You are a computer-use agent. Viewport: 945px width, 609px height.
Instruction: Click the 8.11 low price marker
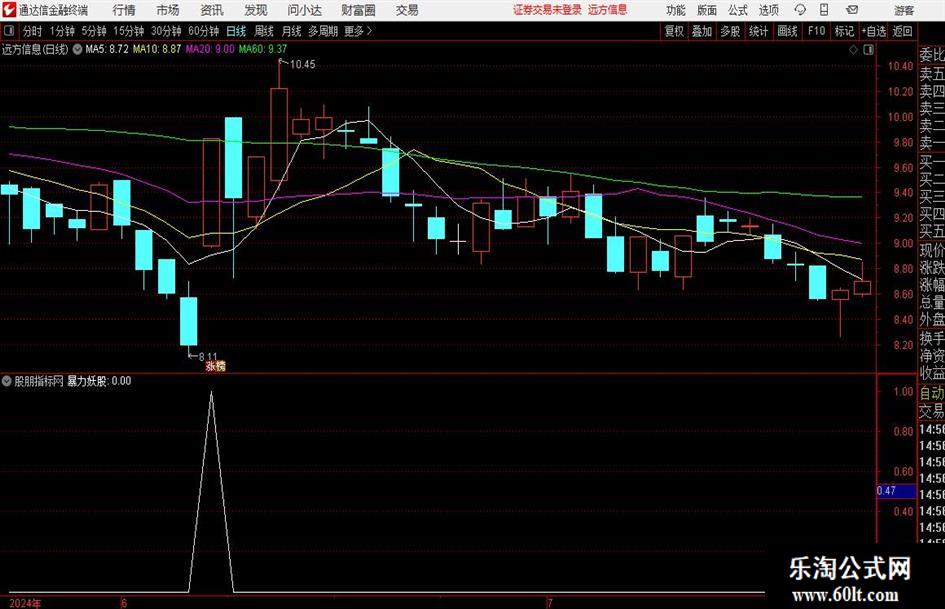207,357
